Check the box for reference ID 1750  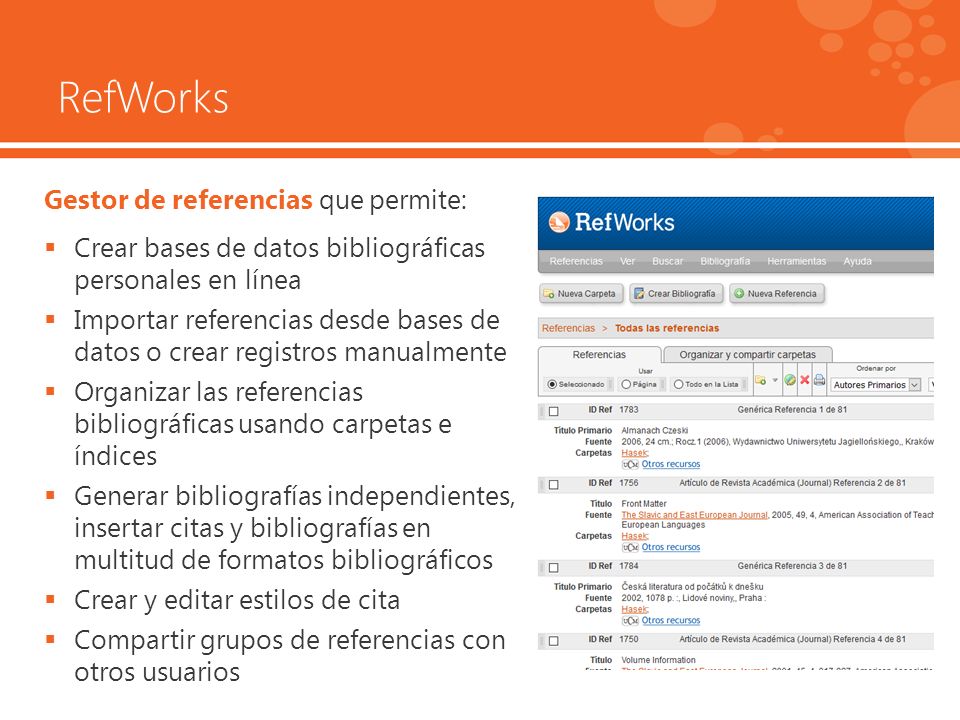pyautogui.click(x=554, y=641)
